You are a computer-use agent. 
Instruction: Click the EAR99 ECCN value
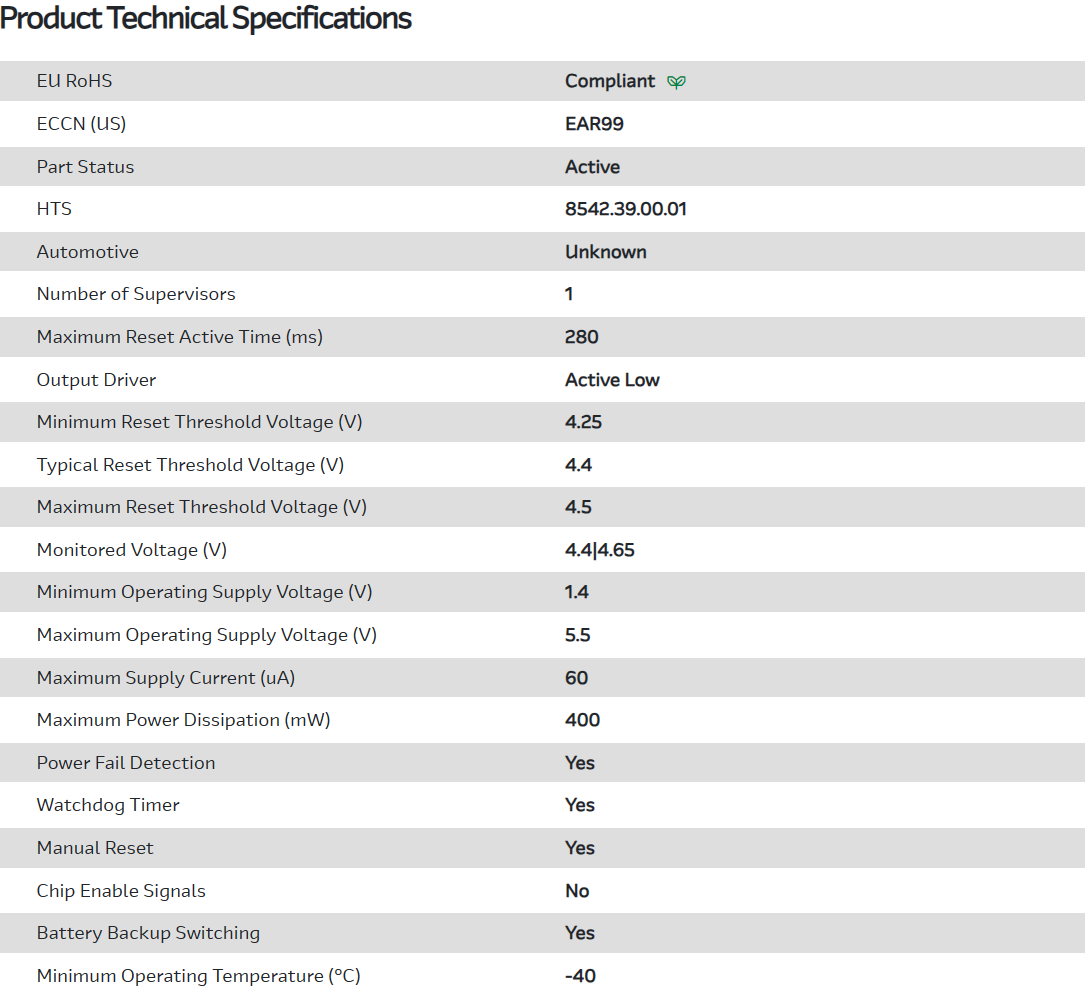coord(594,124)
